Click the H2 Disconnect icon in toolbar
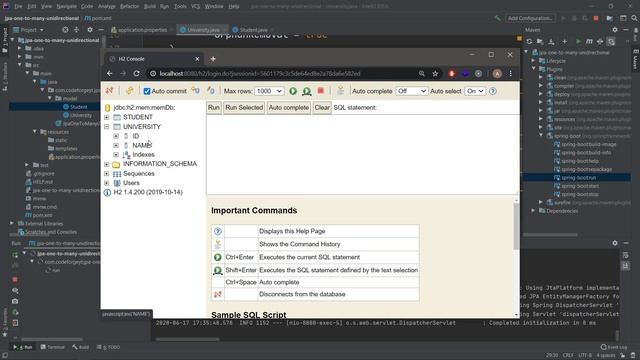Image resolution: width=640 pixels, height=360 pixels. click(x=109, y=91)
